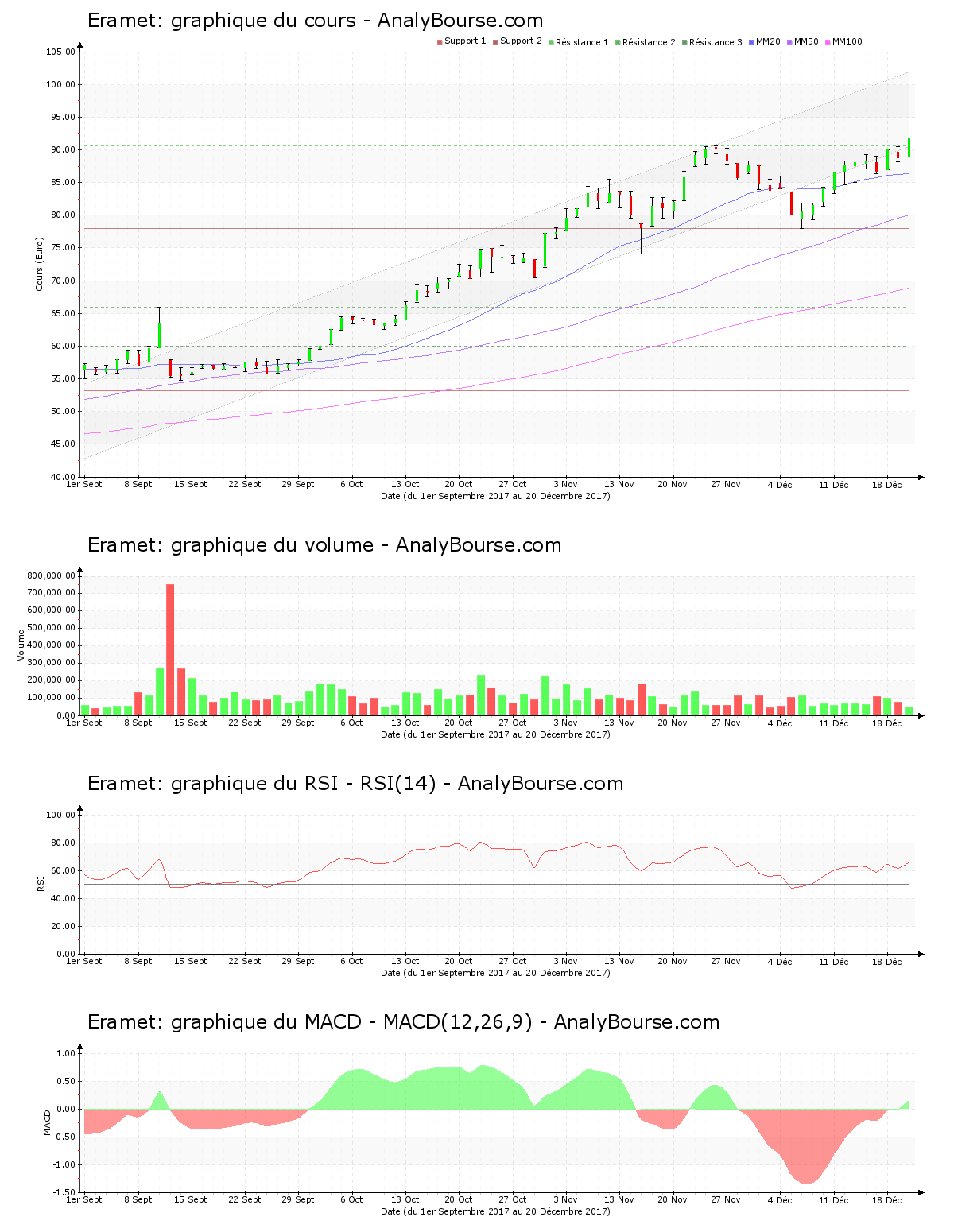Click the 800,000.00 volume axis tick
Viewport: 954px width, 1232px height.
52,575
